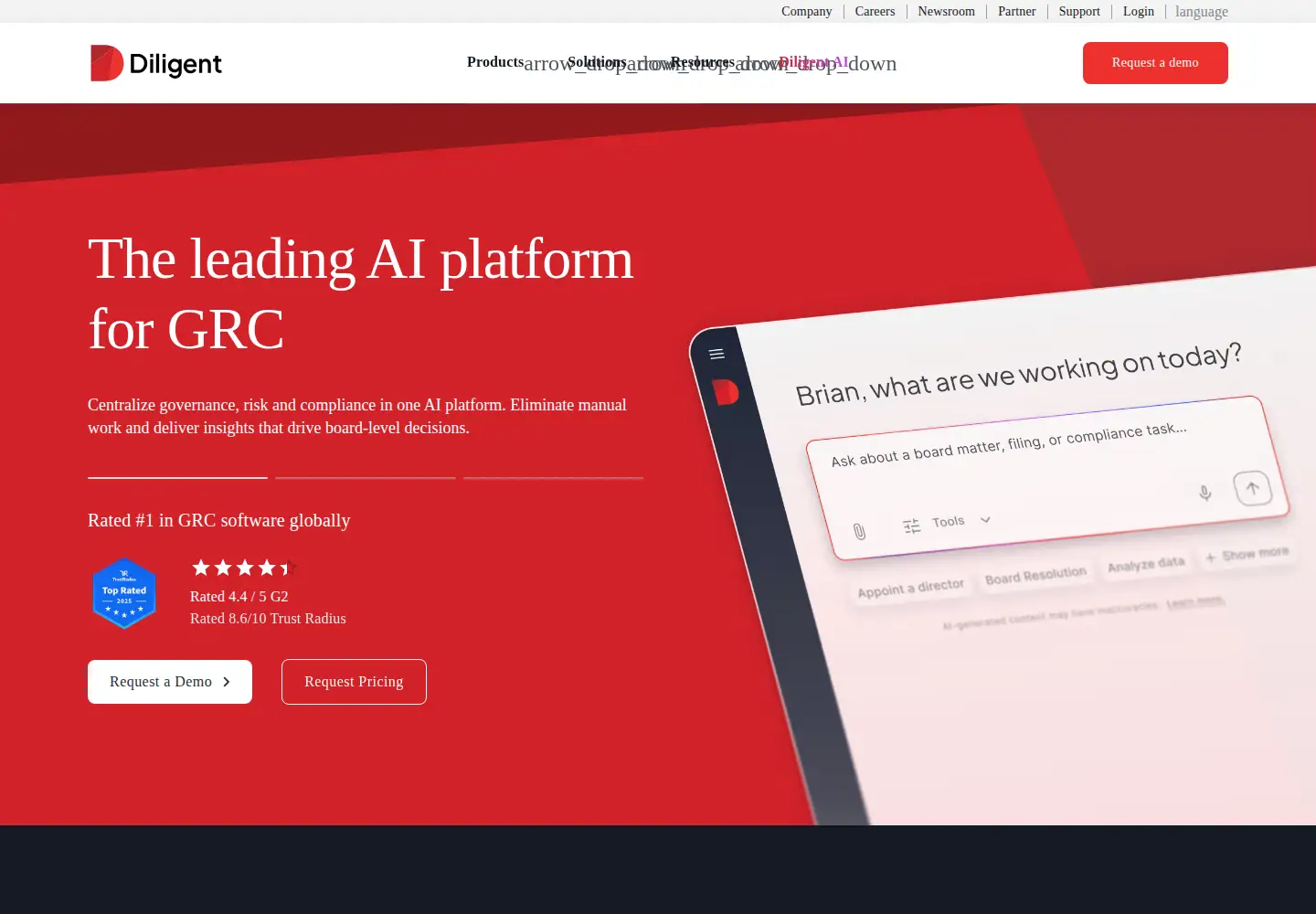
Task: Open the hamburger menu in the app mockup
Action: [716, 354]
